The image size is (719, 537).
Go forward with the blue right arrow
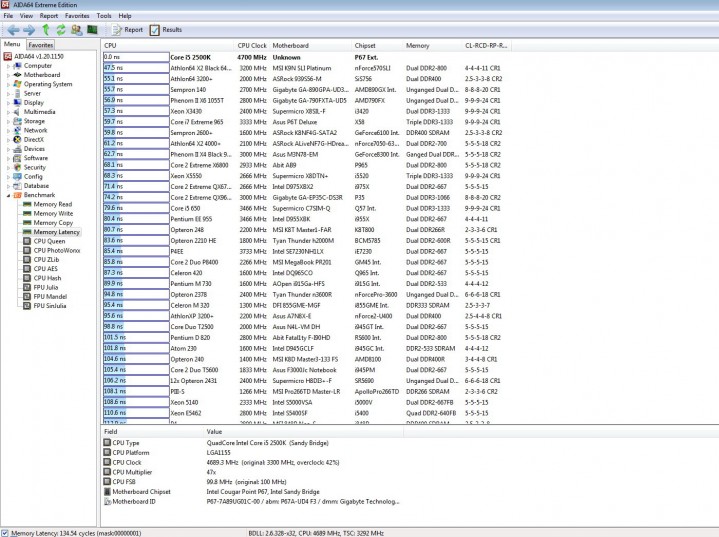click(29, 30)
